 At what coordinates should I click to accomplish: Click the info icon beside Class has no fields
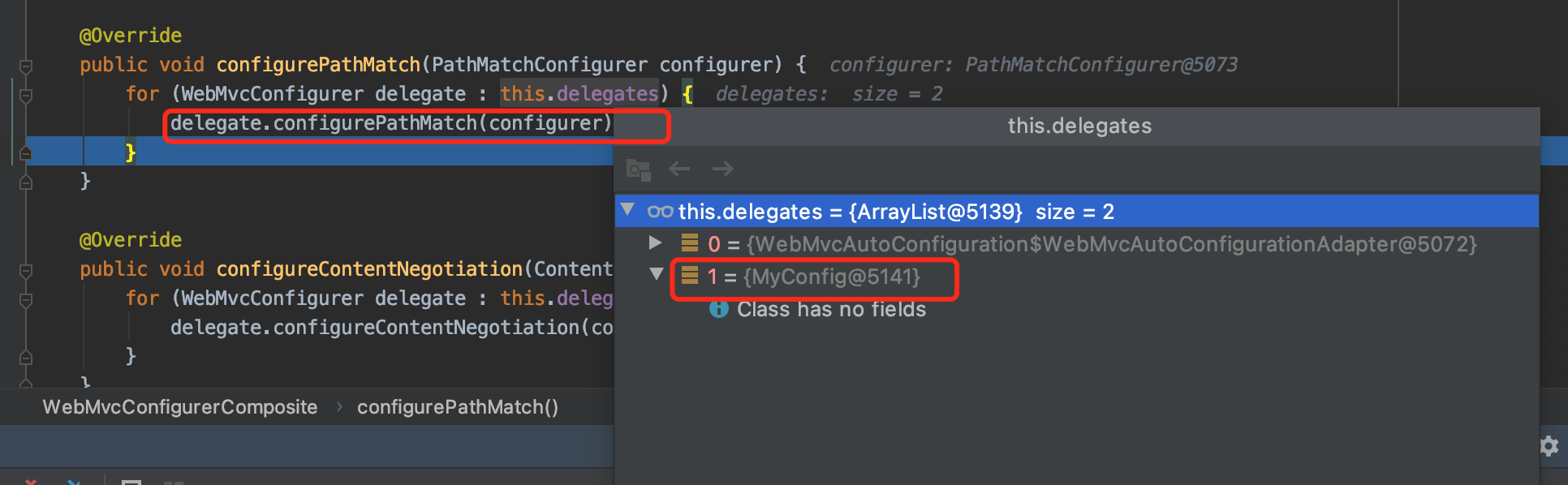[x=719, y=309]
